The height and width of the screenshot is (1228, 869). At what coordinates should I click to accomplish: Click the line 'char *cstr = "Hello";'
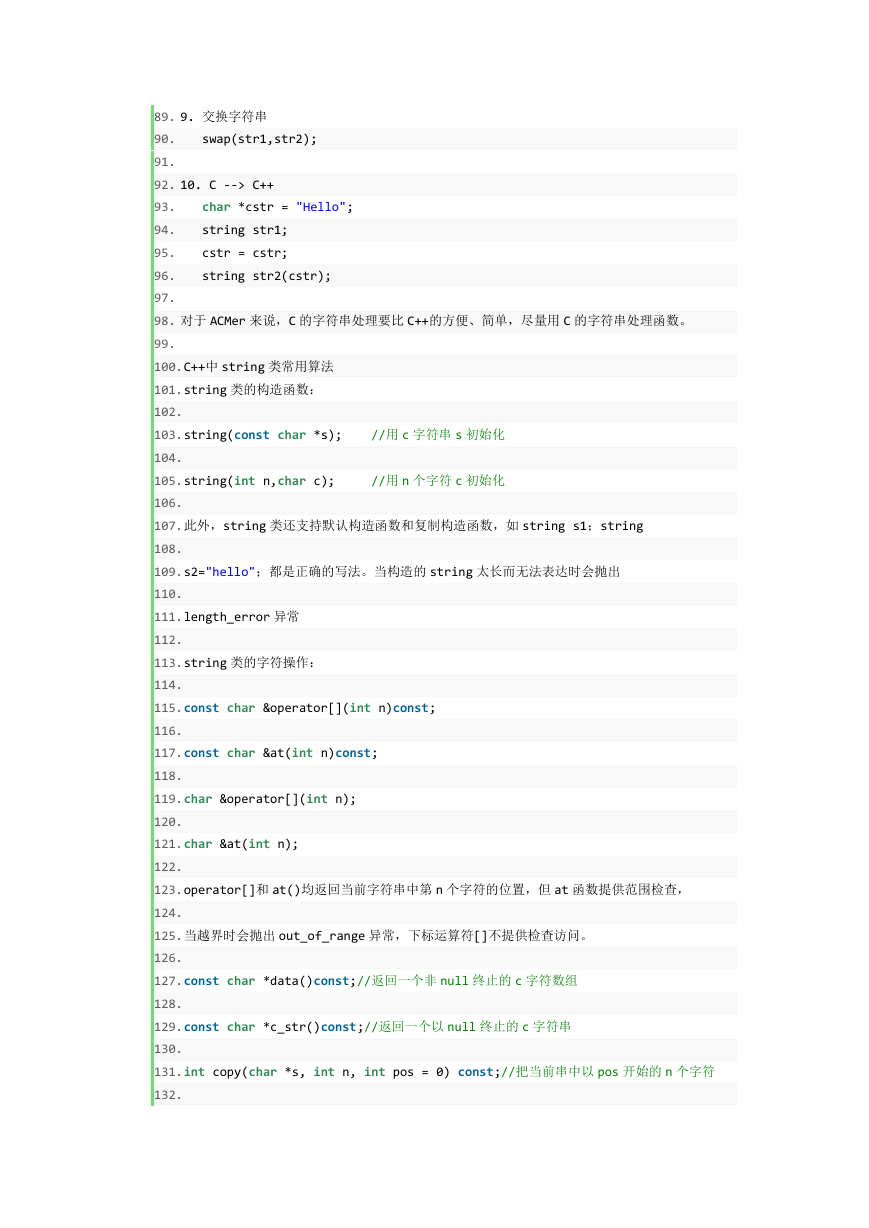[x=278, y=207]
